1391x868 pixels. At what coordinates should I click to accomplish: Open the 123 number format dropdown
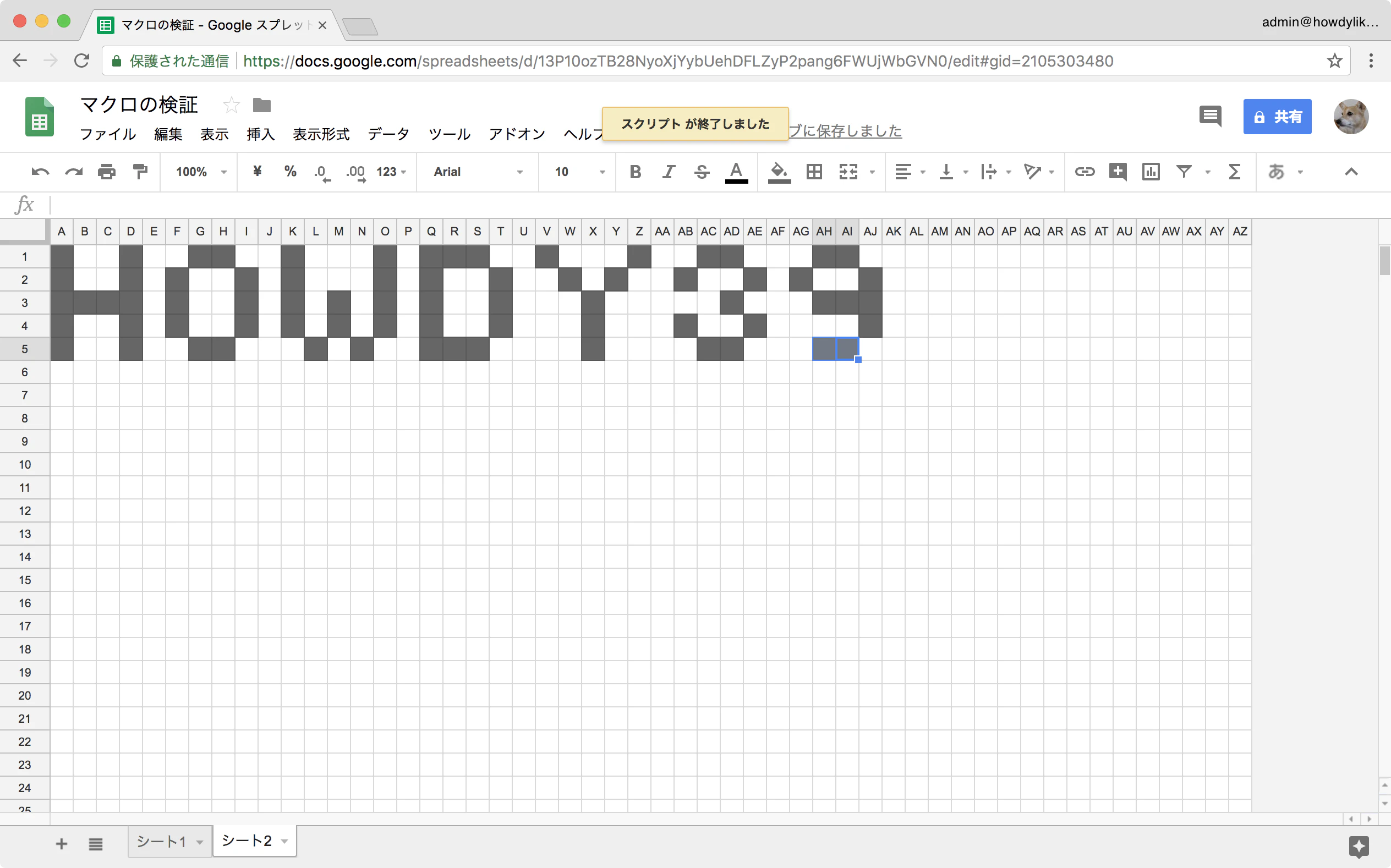coord(392,172)
